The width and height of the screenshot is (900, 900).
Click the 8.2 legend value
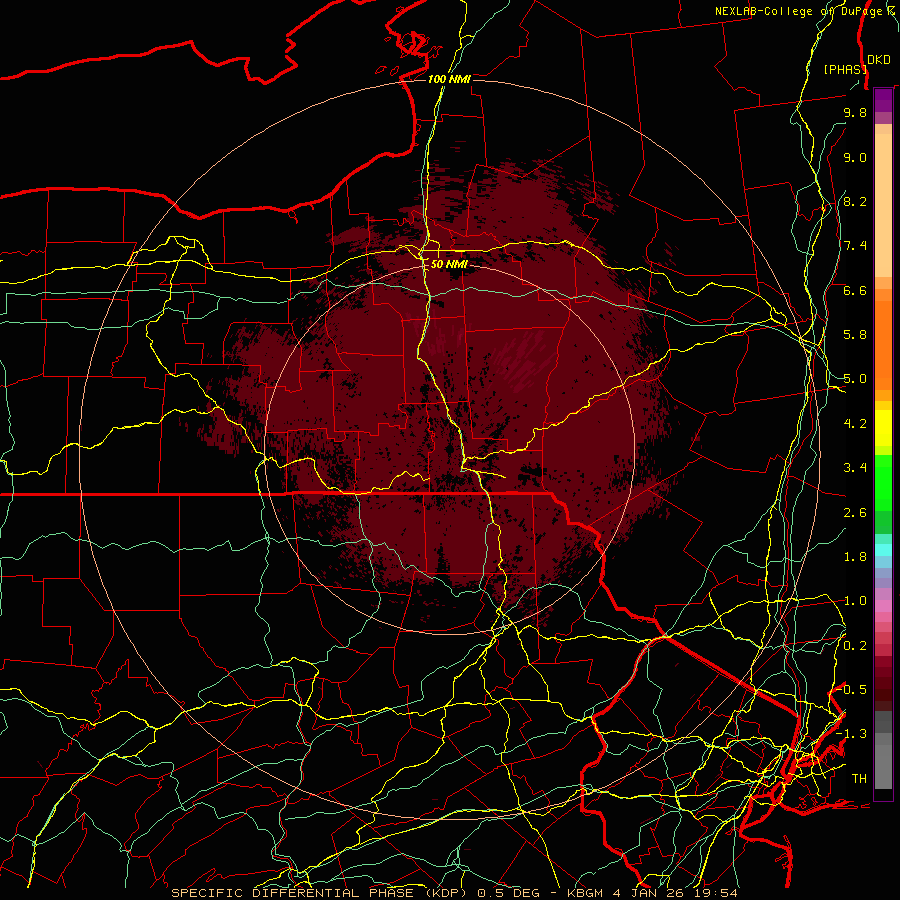pos(855,202)
